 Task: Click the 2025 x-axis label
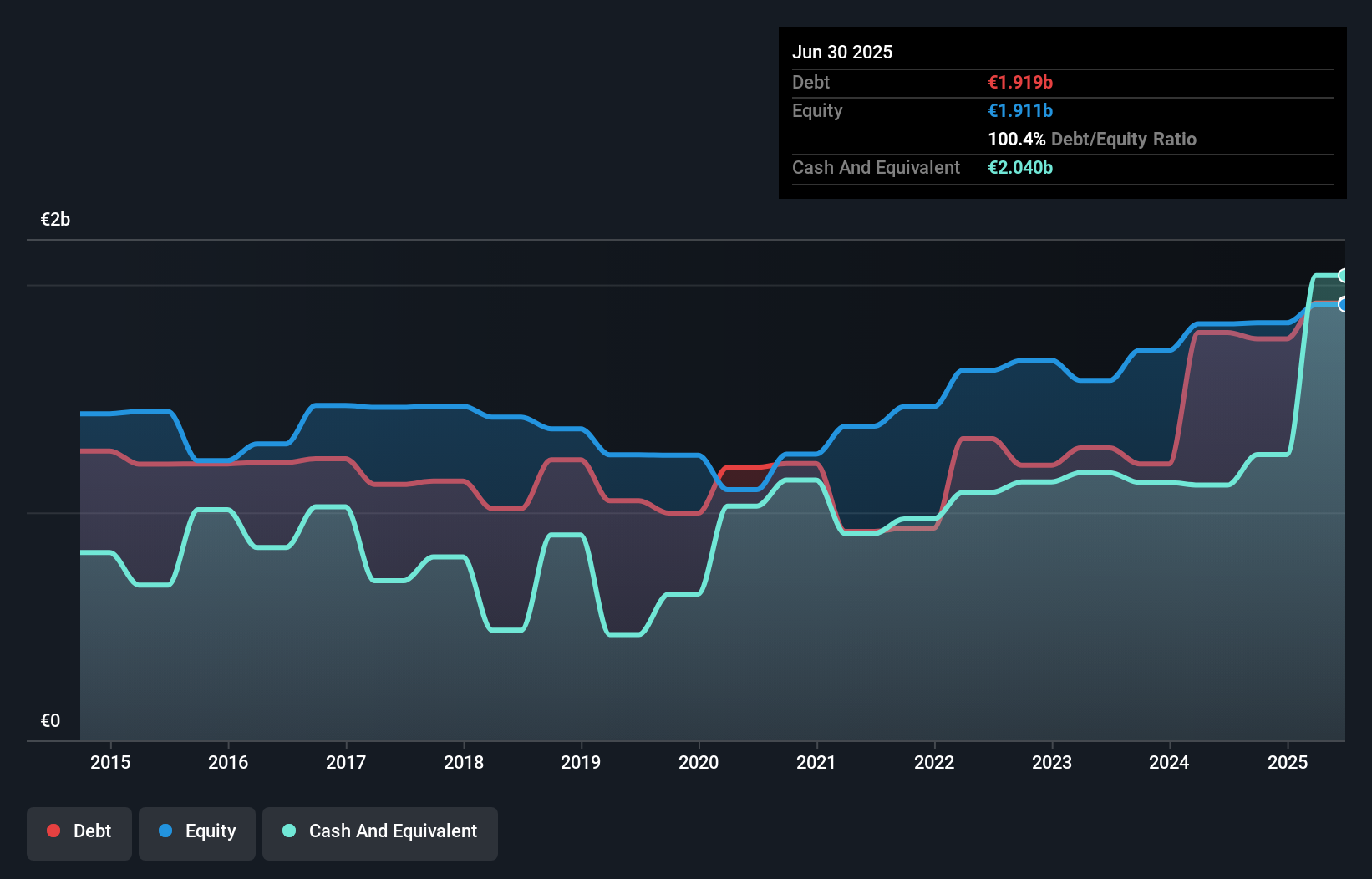(x=1287, y=762)
